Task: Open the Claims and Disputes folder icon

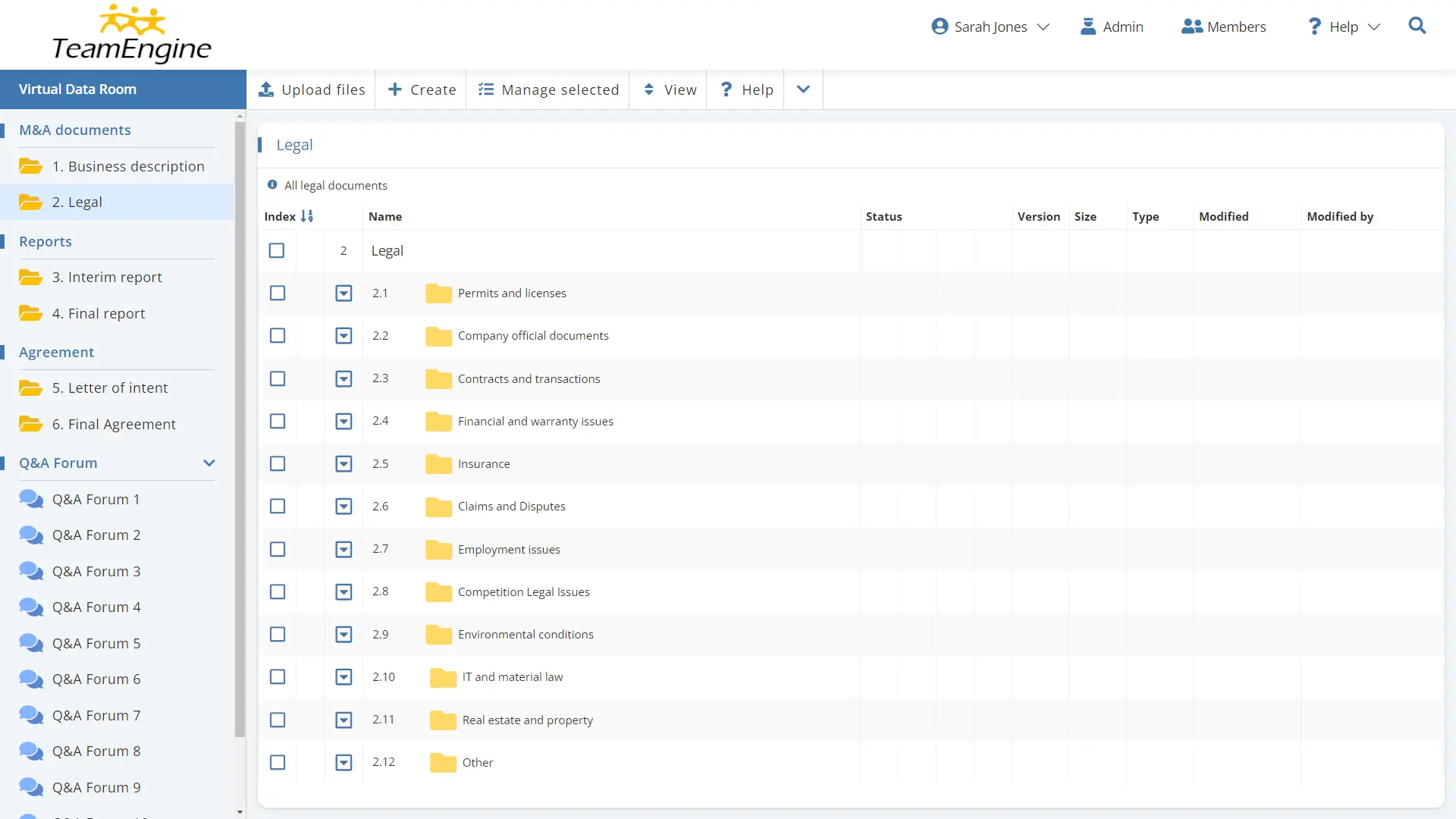Action: (438, 507)
